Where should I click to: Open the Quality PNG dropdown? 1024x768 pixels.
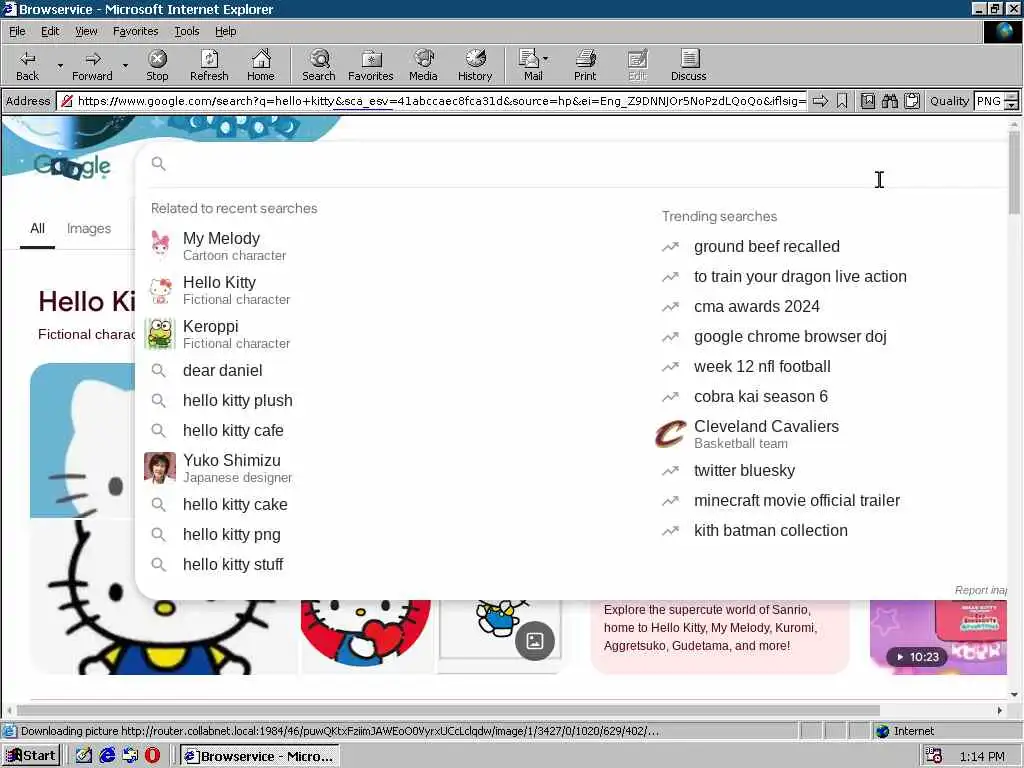pyautogui.click(x=1011, y=101)
